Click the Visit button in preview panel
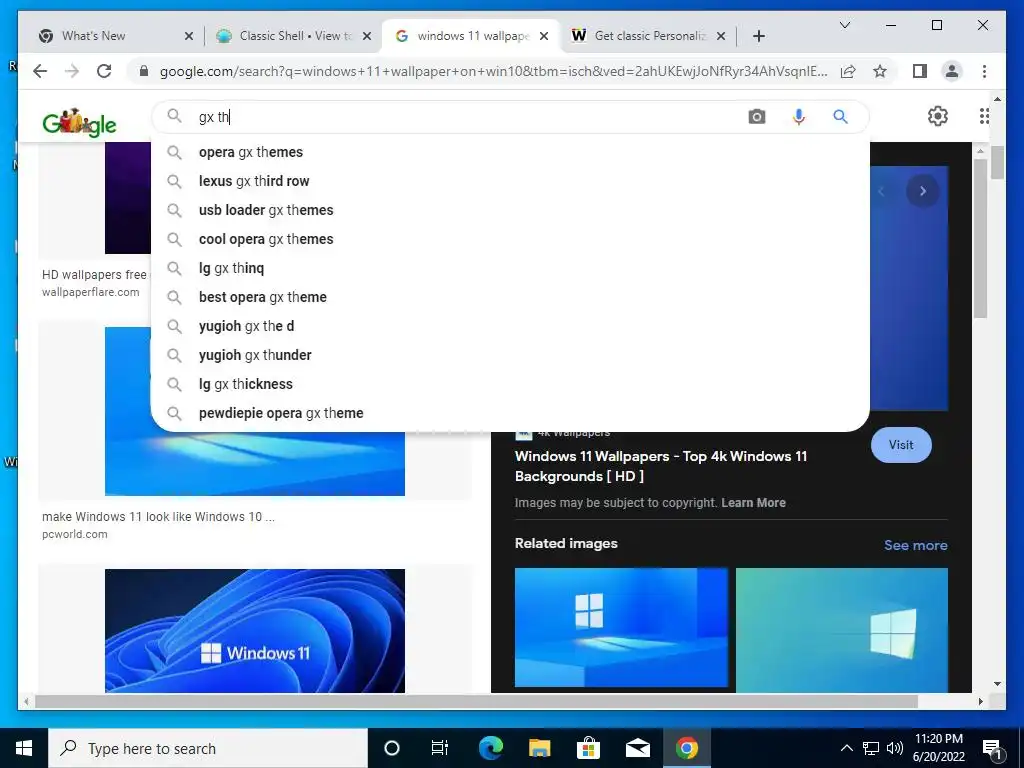1024x768 pixels. [x=901, y=445]
